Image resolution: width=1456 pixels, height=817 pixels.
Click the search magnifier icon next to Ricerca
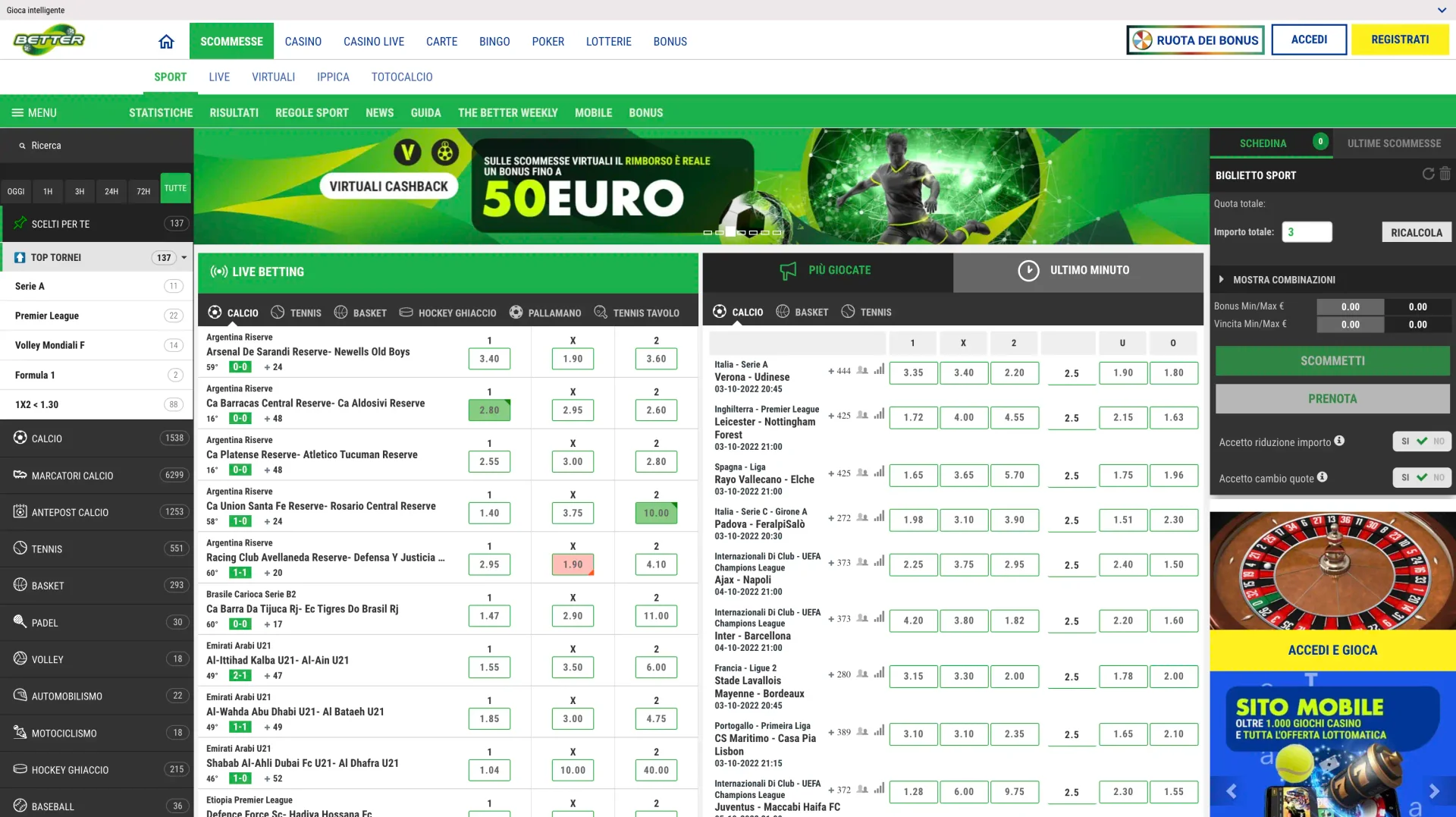[23, 146]
